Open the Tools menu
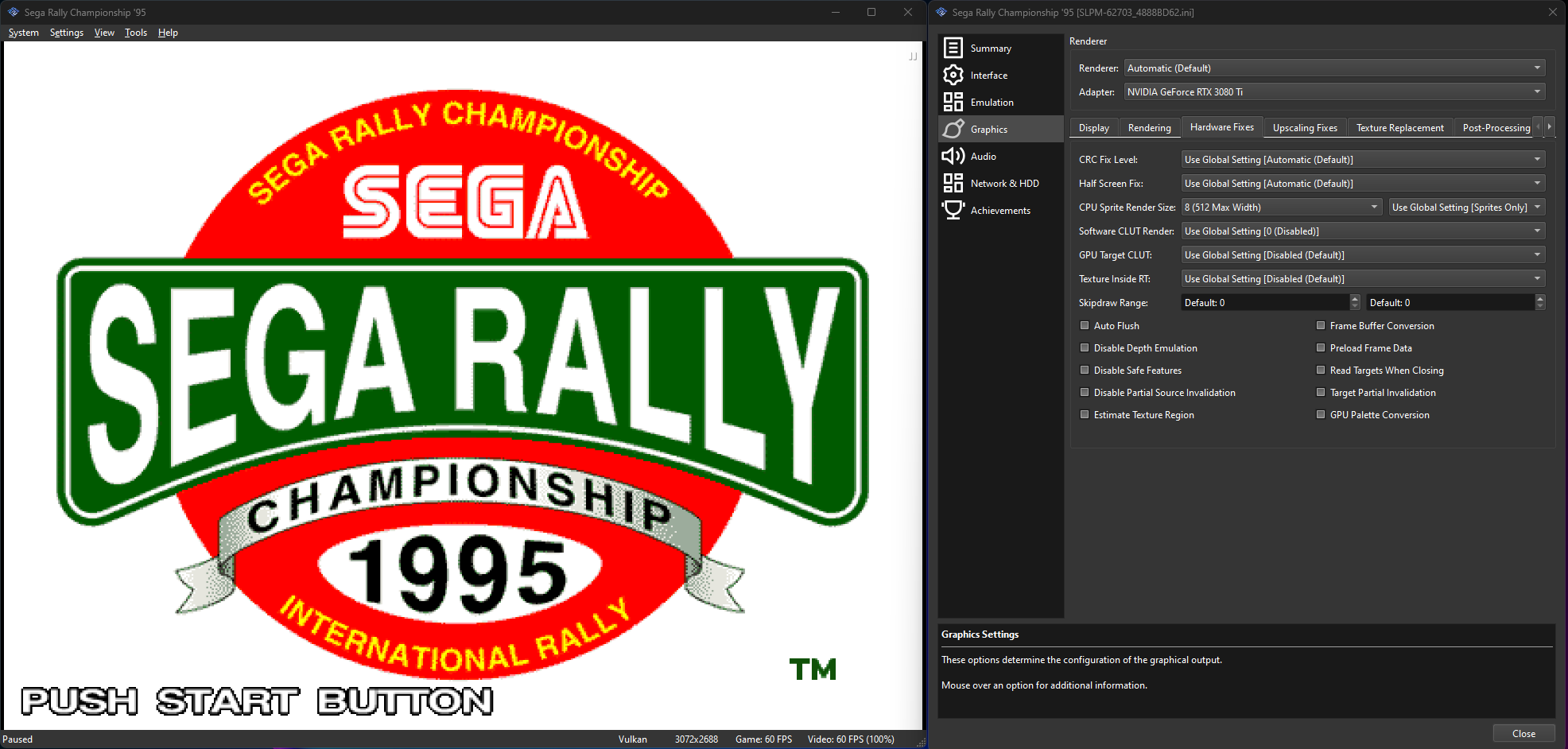 (136, 33)
